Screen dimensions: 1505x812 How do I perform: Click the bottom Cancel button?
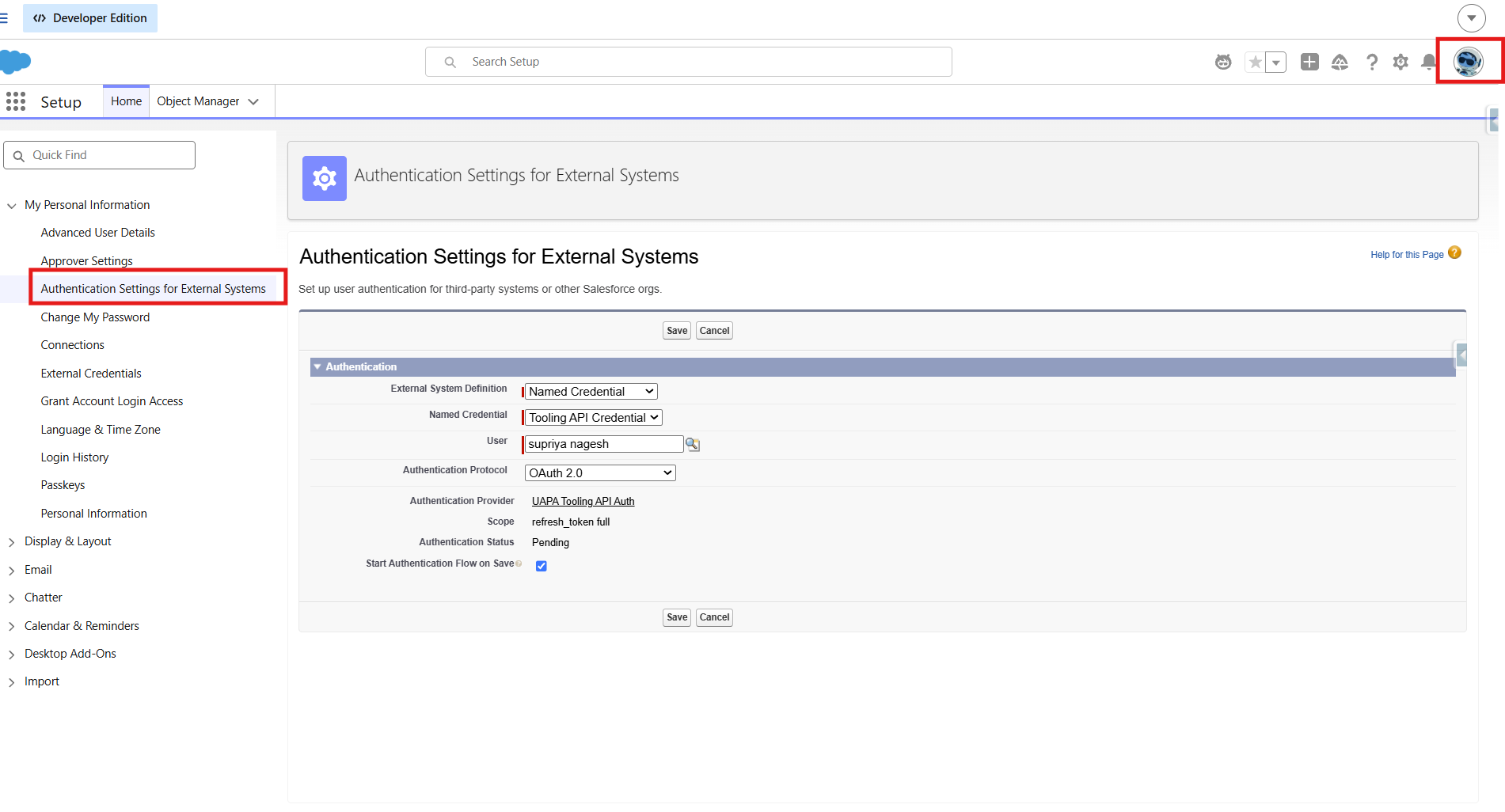pos(714,617)
